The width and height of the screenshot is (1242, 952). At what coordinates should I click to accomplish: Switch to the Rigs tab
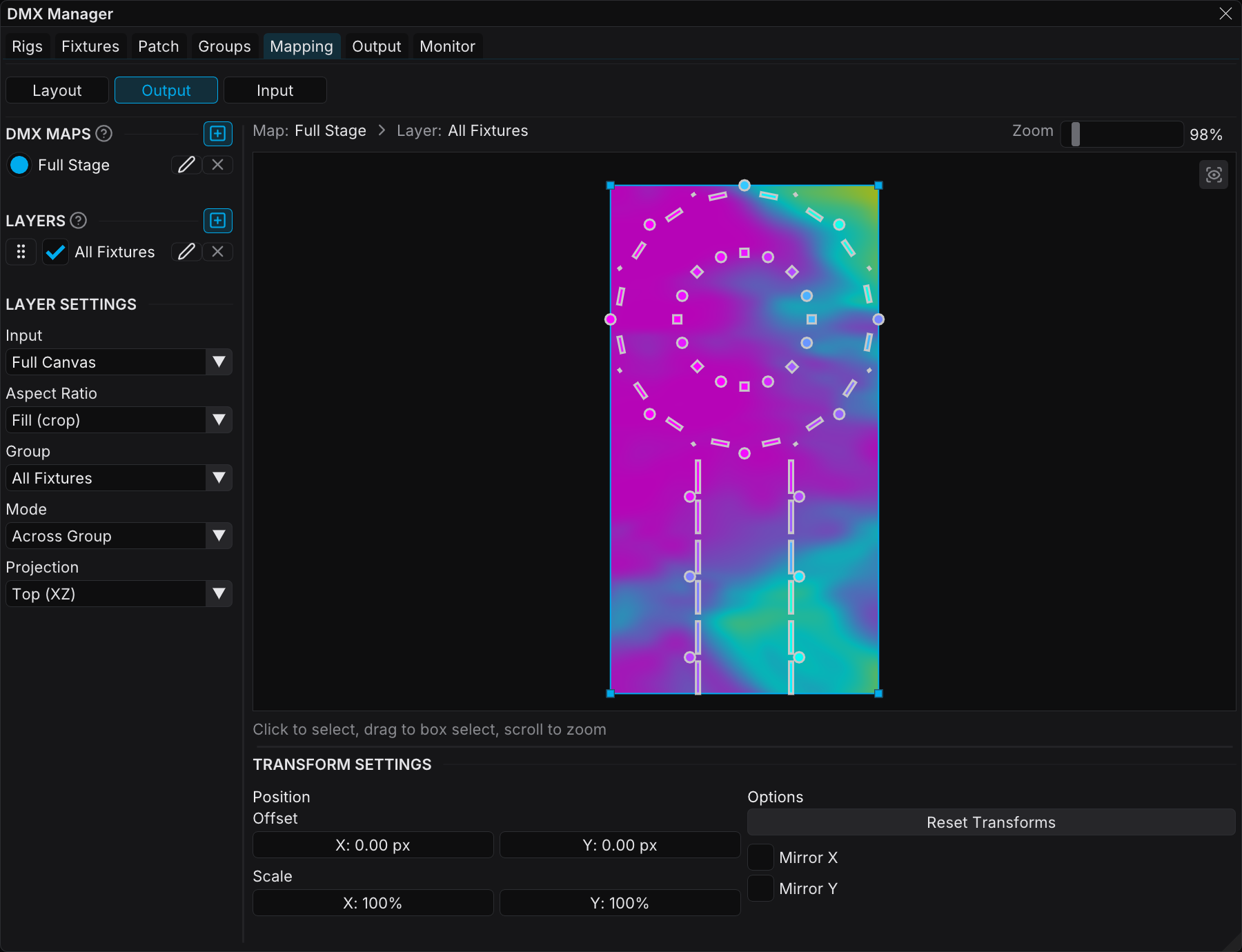click(28, 46)
